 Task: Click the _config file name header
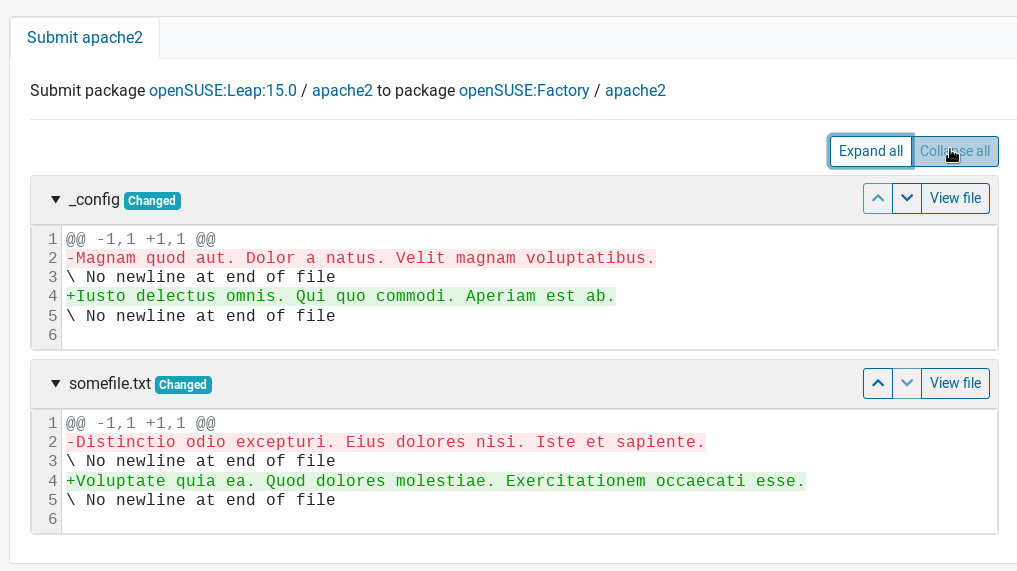point(94,200)
